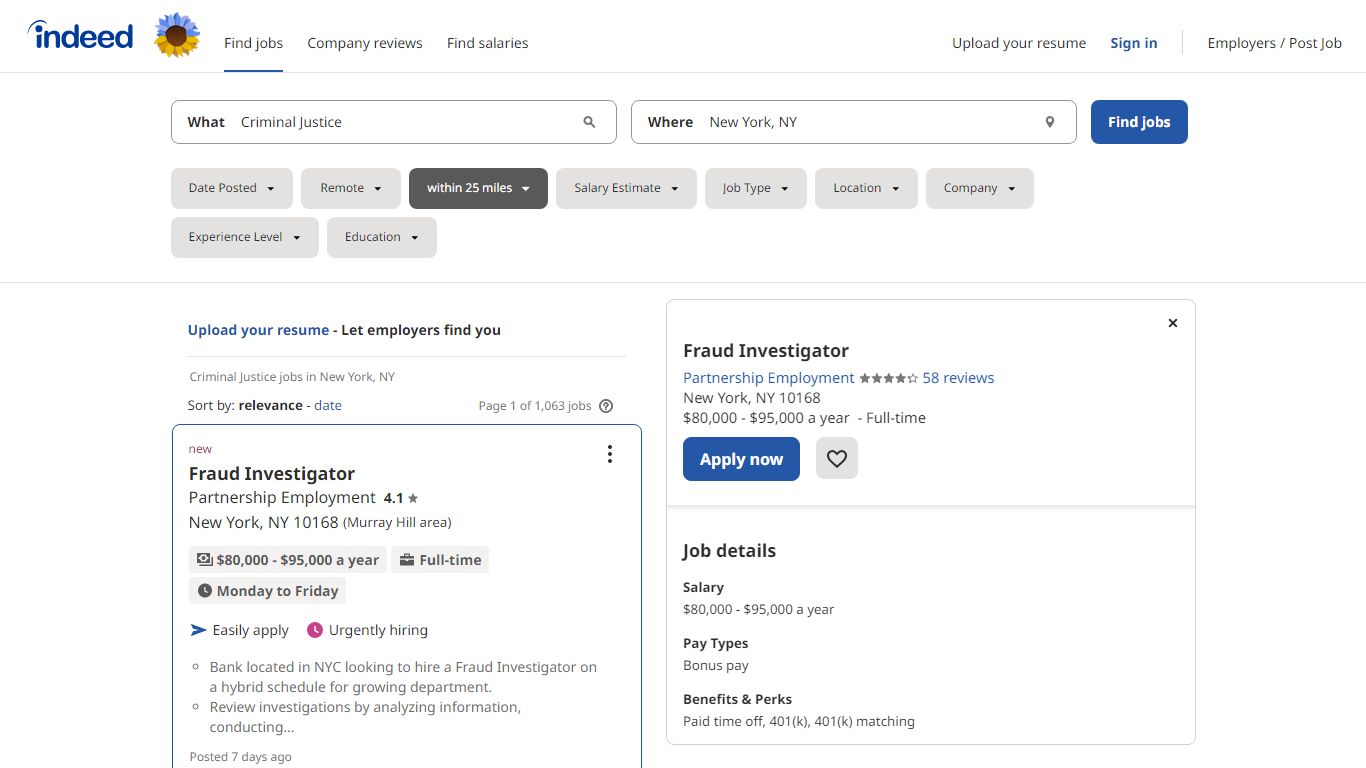Screen dimensions: 1366x768
Task: Go to the Find jobs tab
Action: point(253,43)
